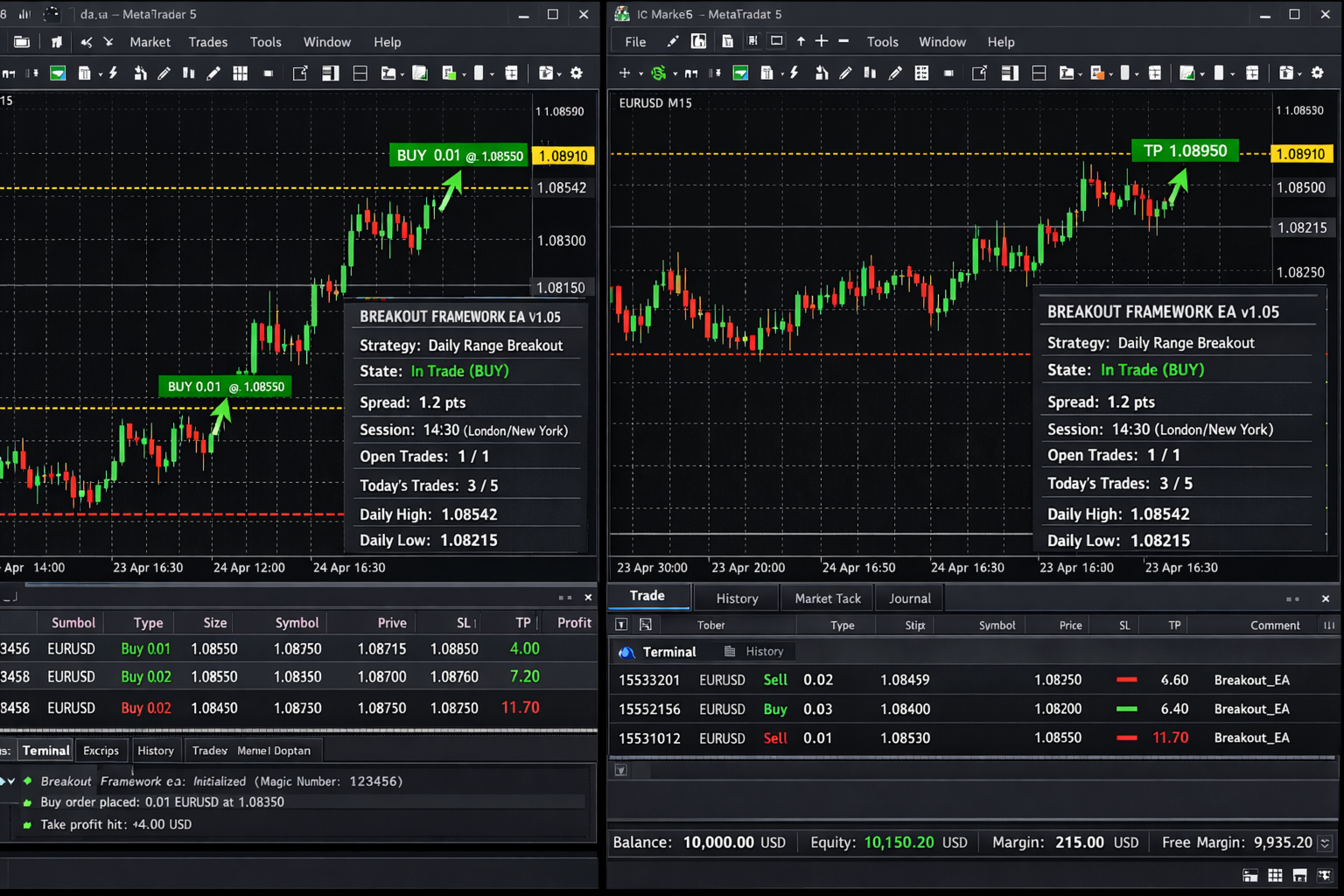
Task: Expand the Free Margin stepper dropdown
Action: [1326, 843]
